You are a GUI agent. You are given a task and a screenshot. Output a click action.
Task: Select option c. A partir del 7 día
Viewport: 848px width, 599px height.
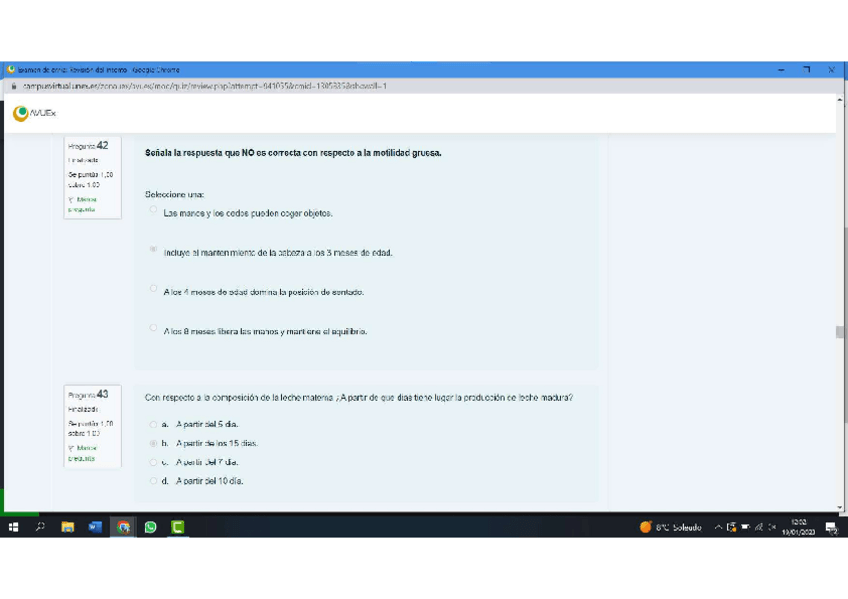(x=154, y=462)
